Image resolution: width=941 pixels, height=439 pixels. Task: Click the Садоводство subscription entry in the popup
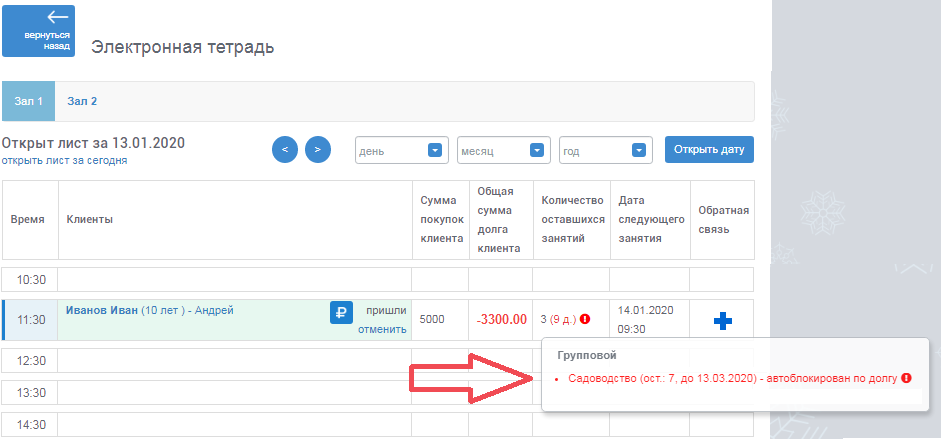pos(732,378)
